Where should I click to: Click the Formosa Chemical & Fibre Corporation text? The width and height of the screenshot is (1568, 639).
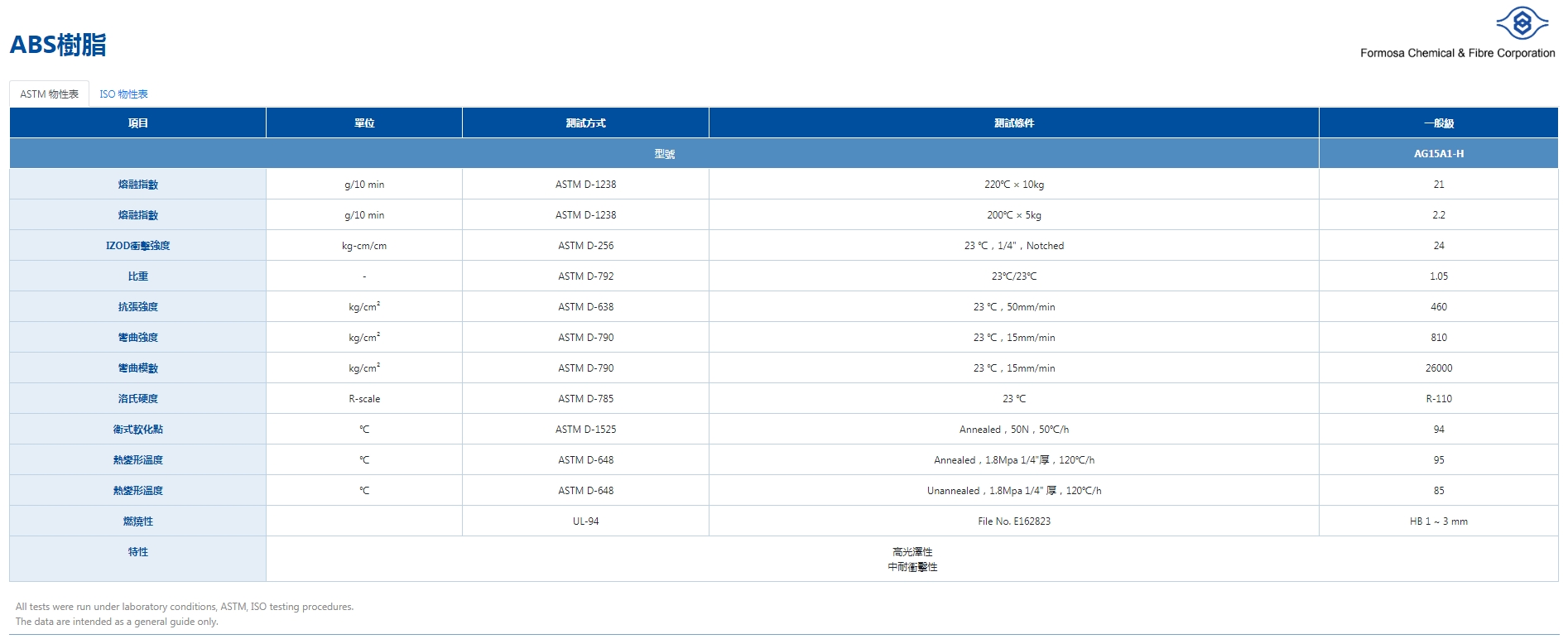click(1458, 53)
